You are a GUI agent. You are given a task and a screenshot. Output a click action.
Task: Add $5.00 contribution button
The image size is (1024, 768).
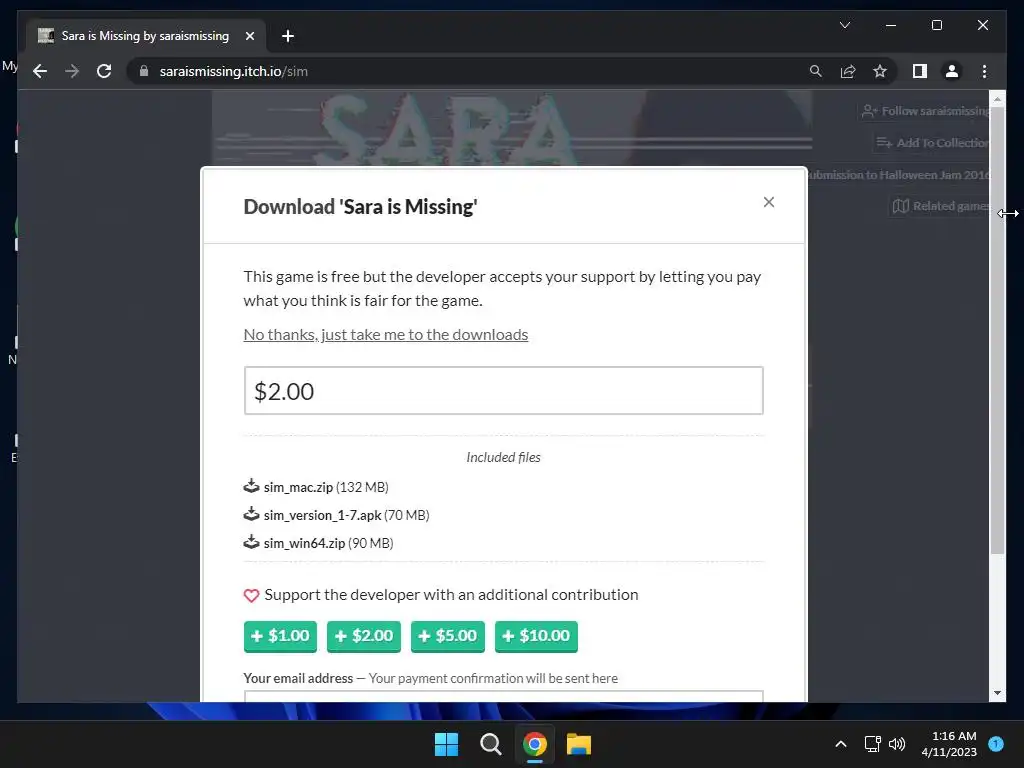click(x=447, y=636)
